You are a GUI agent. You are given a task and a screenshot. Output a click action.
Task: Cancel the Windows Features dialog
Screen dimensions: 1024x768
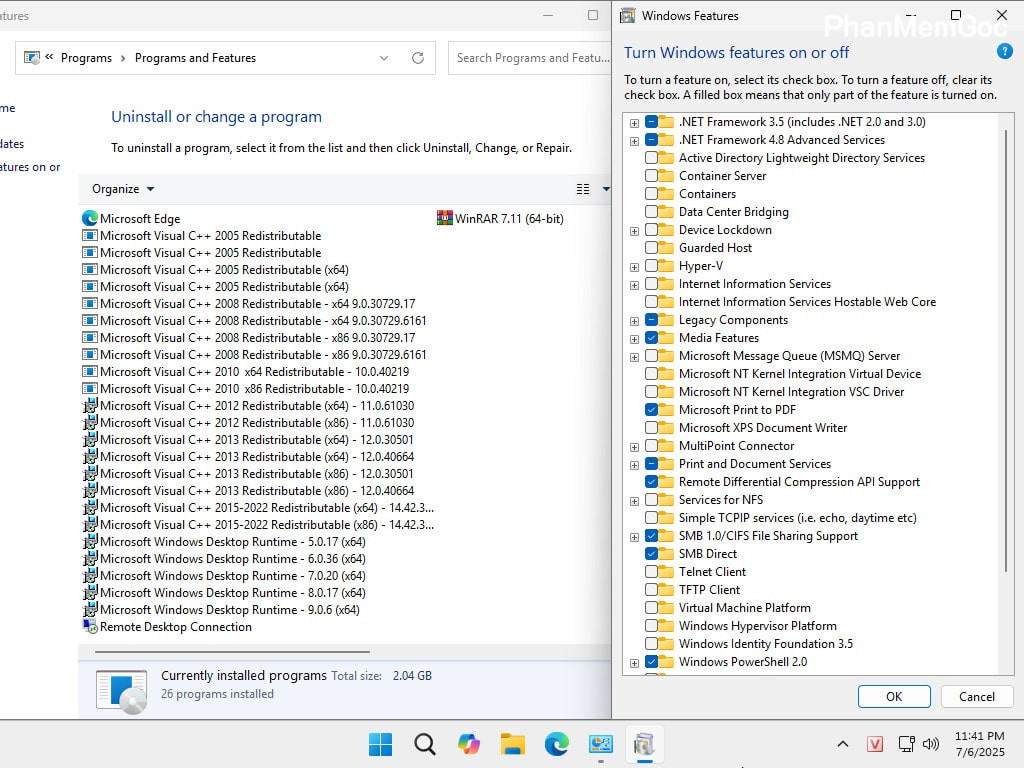pos(976,696)
